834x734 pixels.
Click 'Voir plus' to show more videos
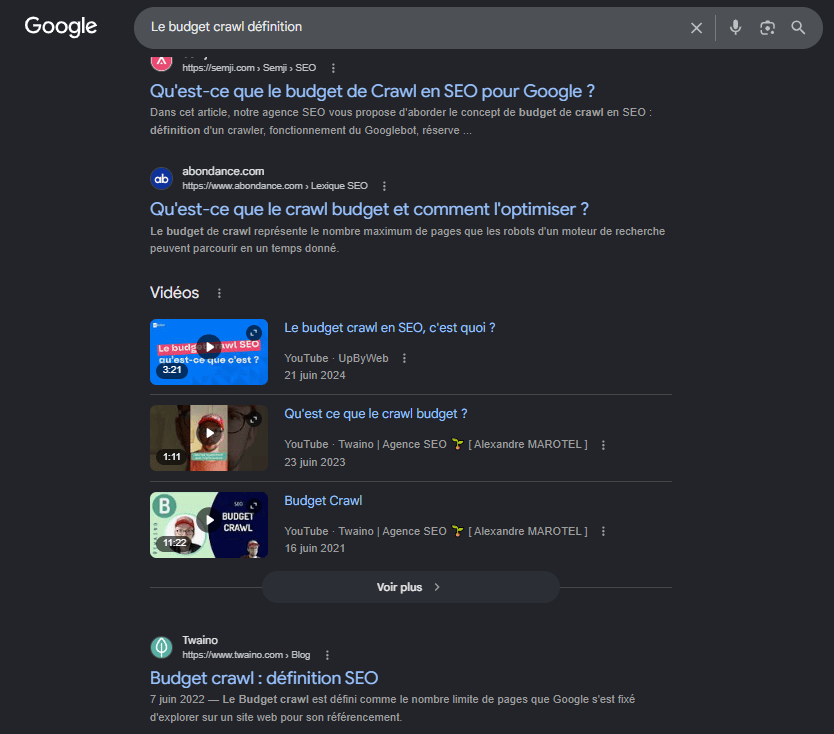[x=410, y=587]
